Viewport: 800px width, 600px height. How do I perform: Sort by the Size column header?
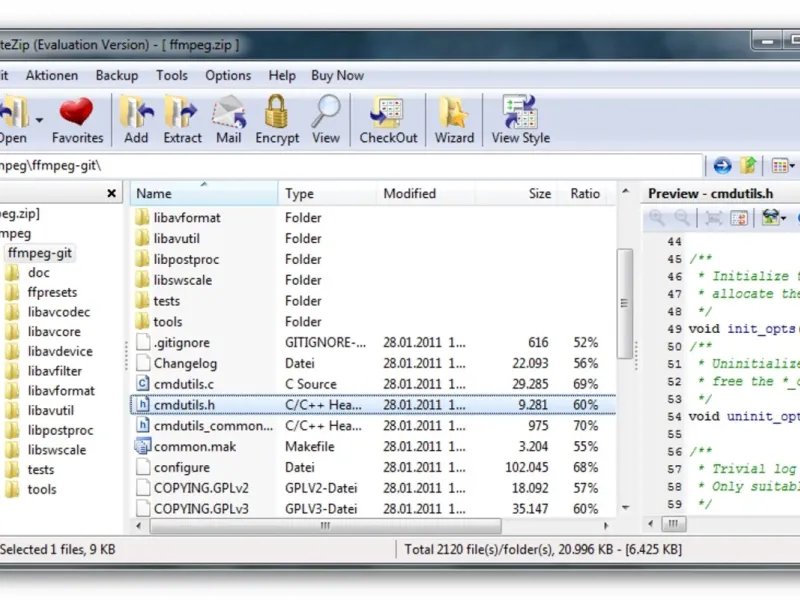click(516, 193)
